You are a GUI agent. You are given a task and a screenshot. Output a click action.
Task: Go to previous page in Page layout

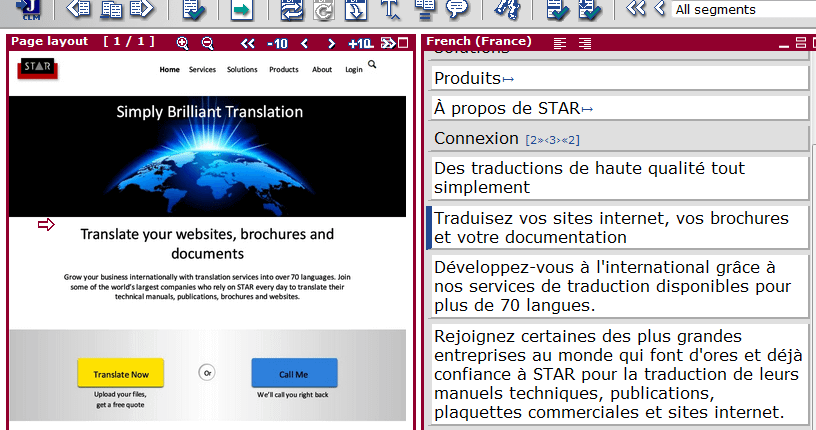coord(304,44)
